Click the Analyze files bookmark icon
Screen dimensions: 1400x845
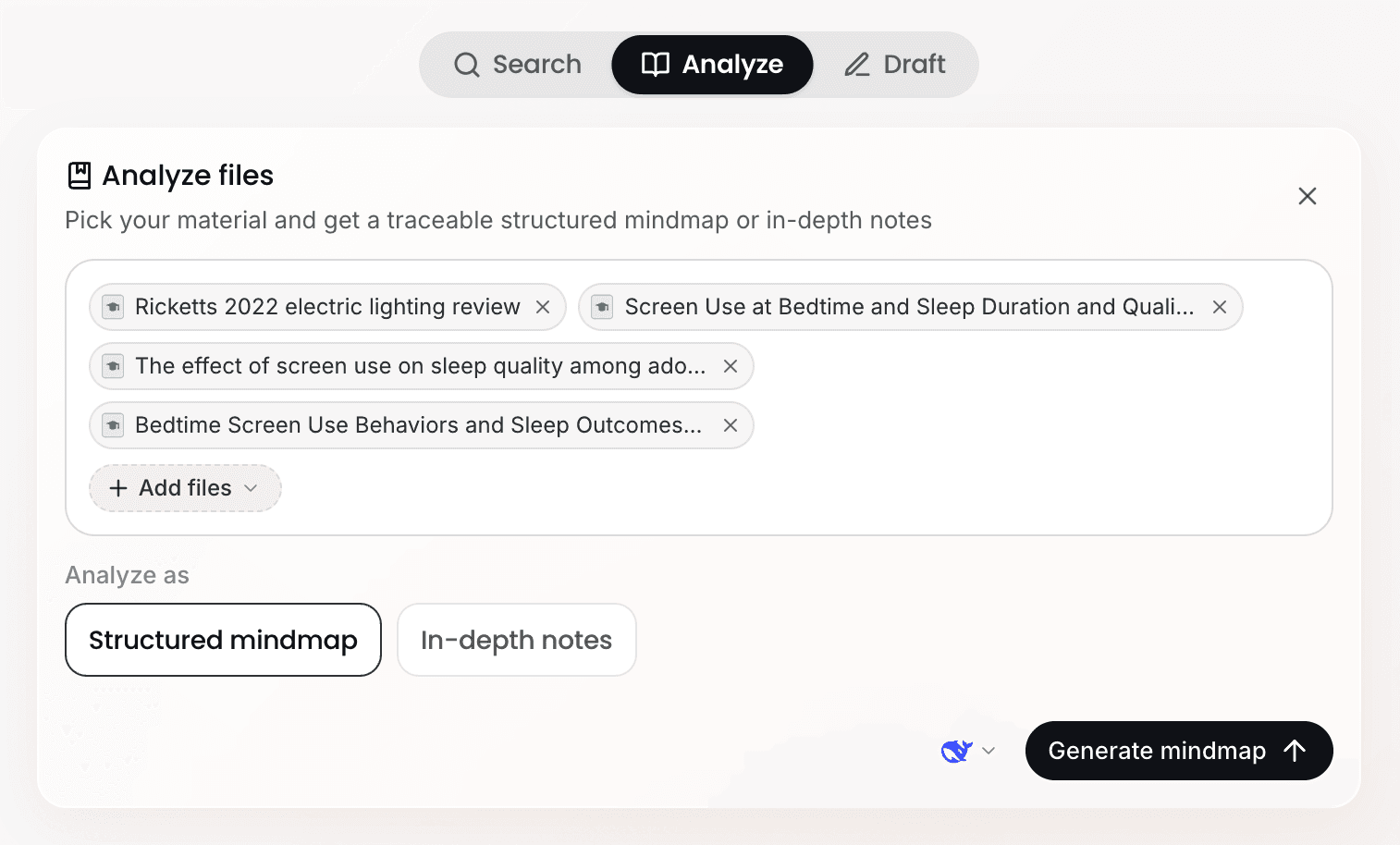pos(80,176)
